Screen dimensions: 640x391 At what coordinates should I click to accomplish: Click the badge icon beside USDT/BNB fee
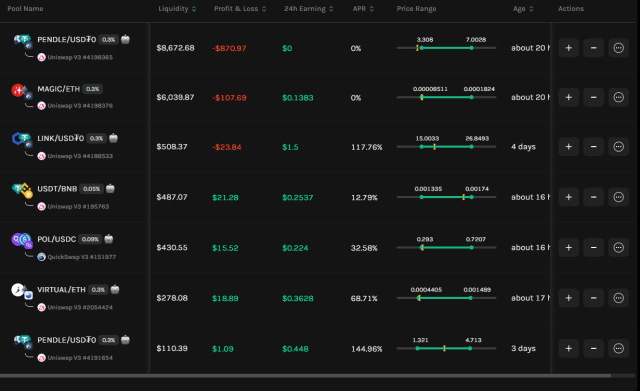110,189
